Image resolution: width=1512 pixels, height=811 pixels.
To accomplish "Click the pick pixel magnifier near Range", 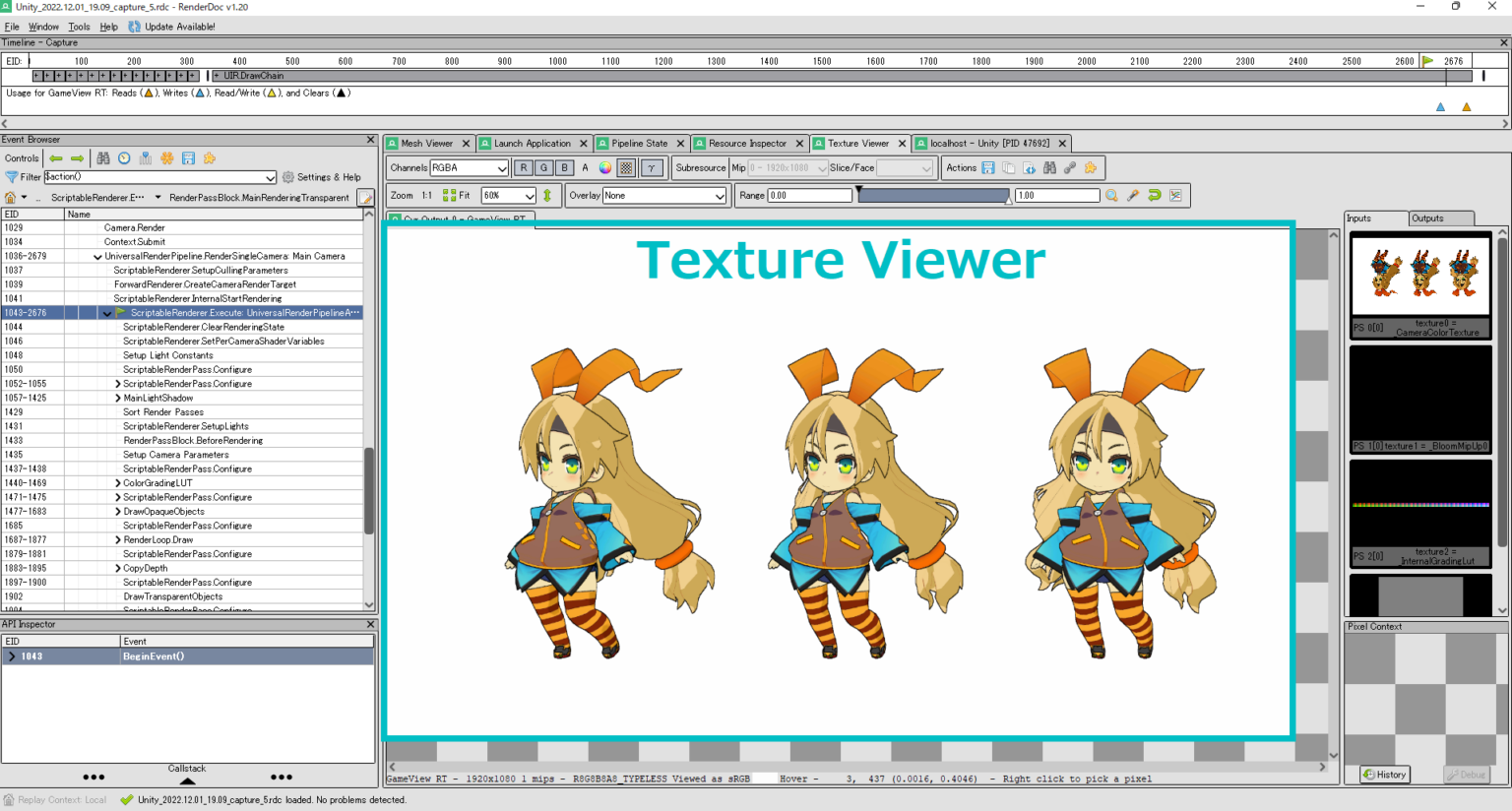I will point(1111,195).
